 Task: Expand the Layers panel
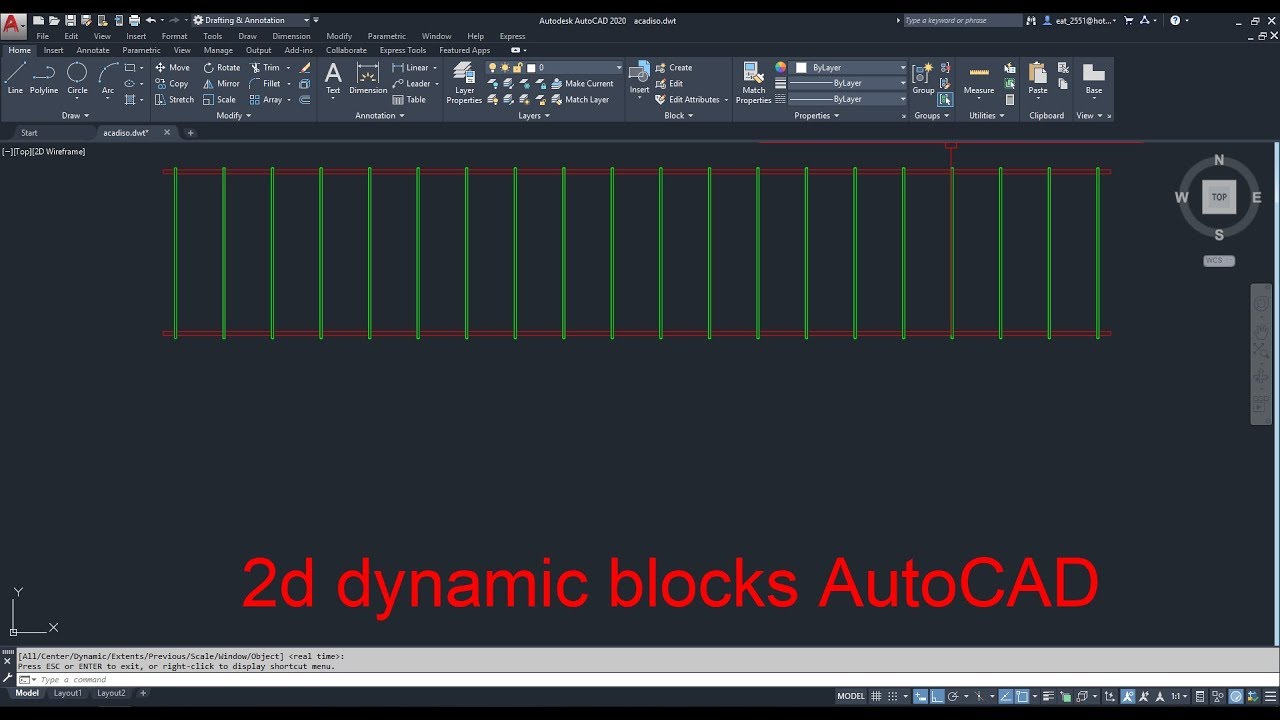(x=534, y=115)
